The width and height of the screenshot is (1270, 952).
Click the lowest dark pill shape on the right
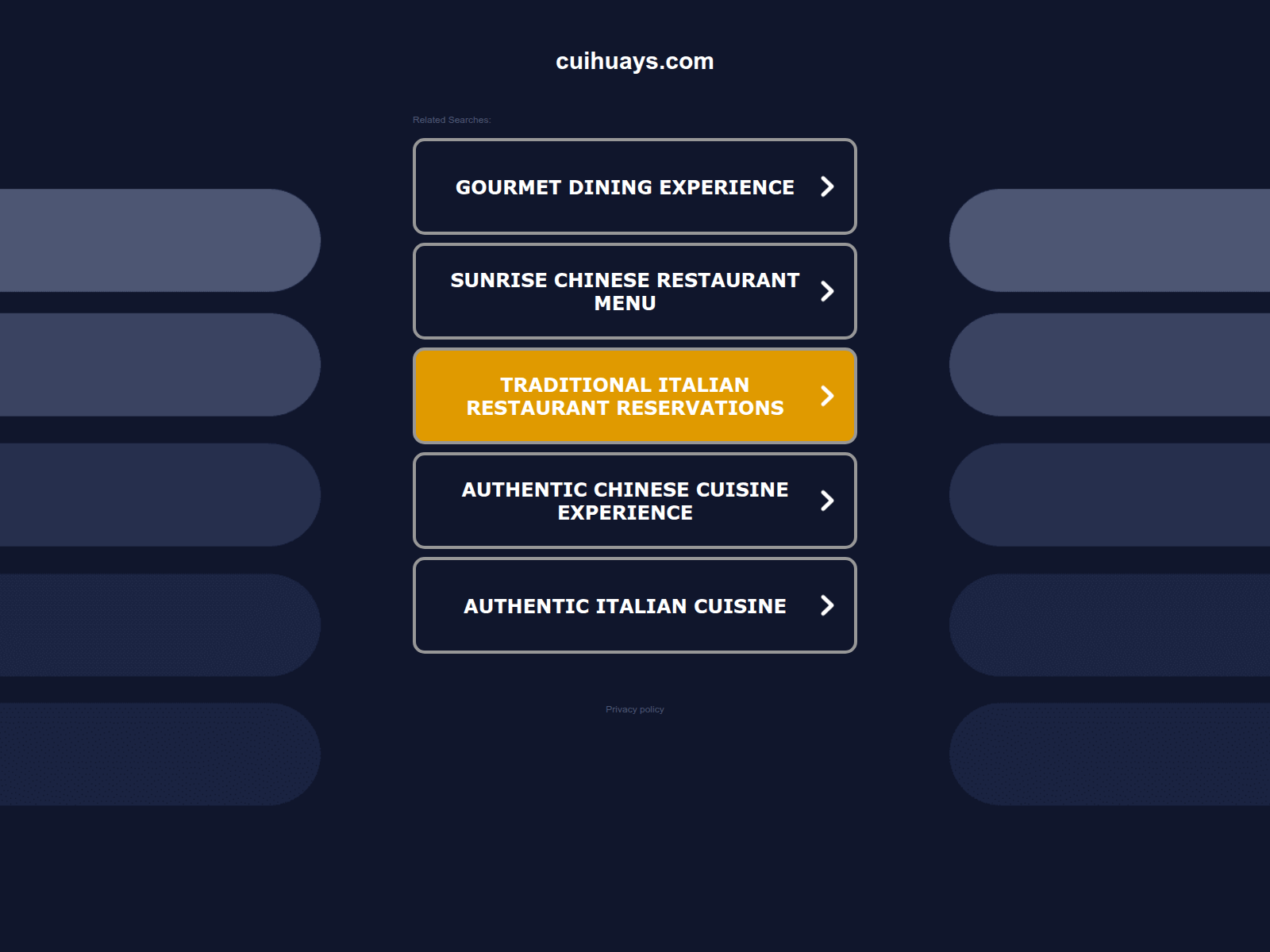click(1111, 754)
